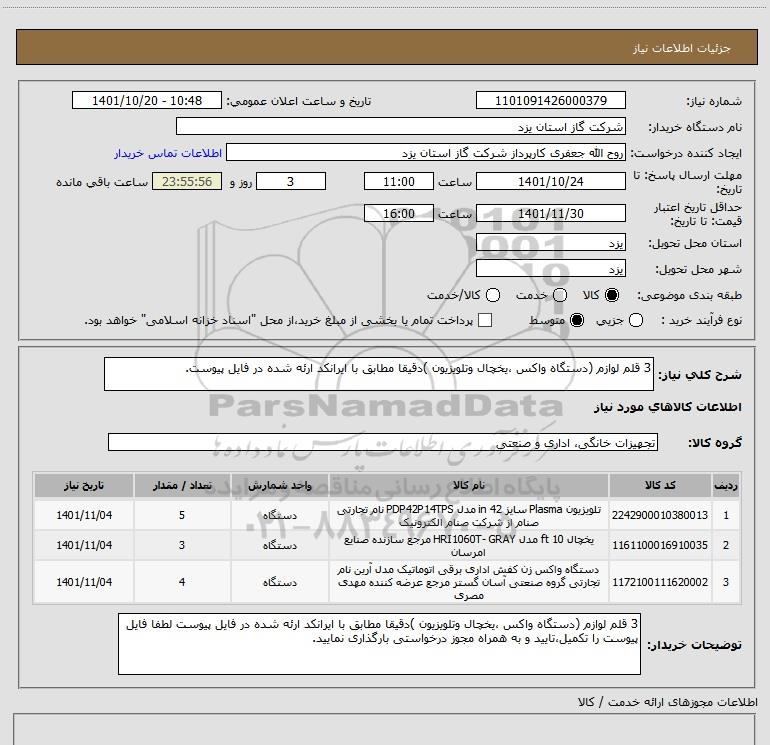Tick the اسناد خزانه اسلامی payment checkbox
770x745 pixels.
[485, 320]
